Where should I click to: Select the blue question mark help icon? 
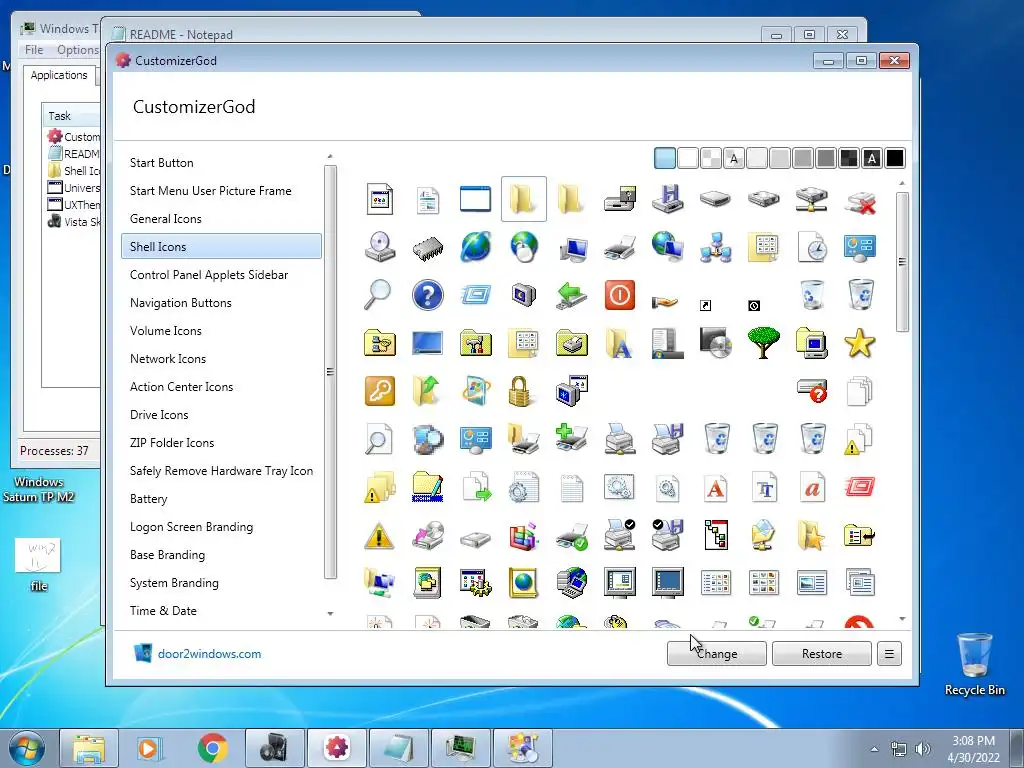pos(428,295)
